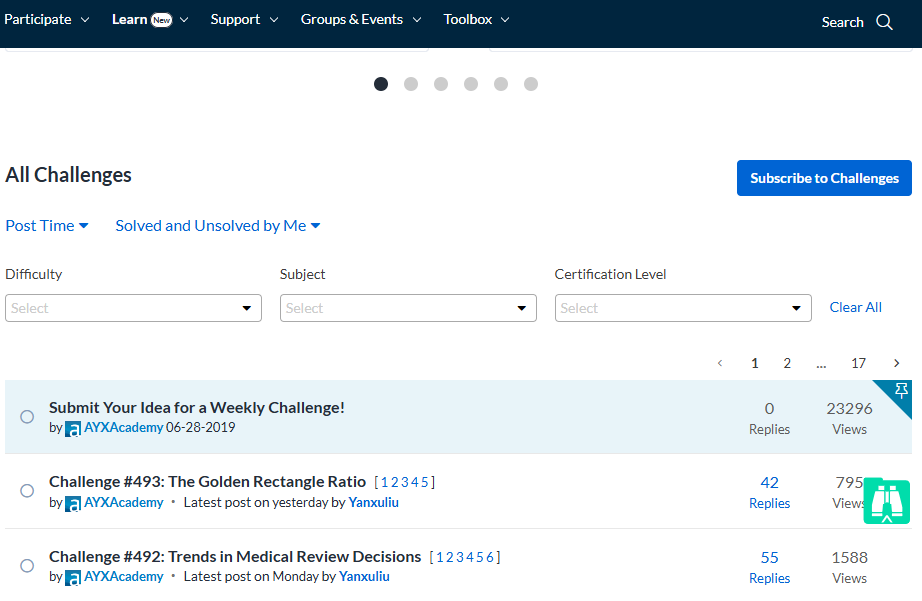Select the radio circle beside Challenge #493
The image size is (922, 601).
point(27,491)
